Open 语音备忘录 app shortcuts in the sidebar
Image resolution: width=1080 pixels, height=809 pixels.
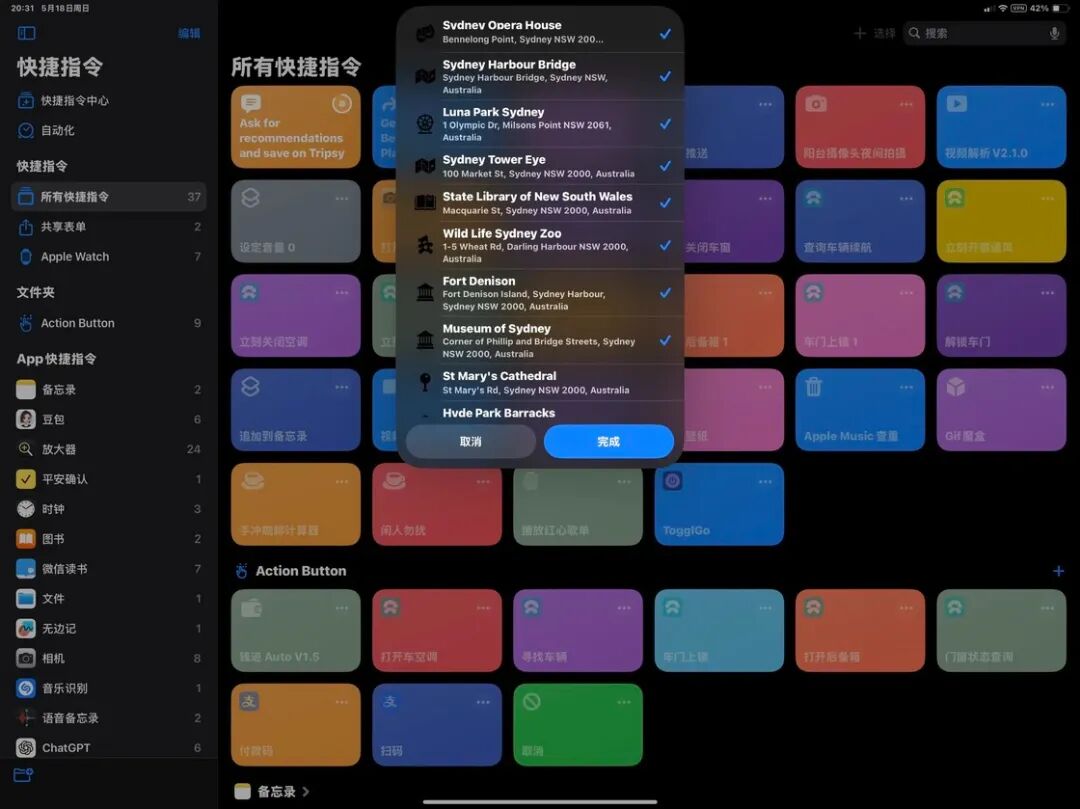tap(109, 718)
